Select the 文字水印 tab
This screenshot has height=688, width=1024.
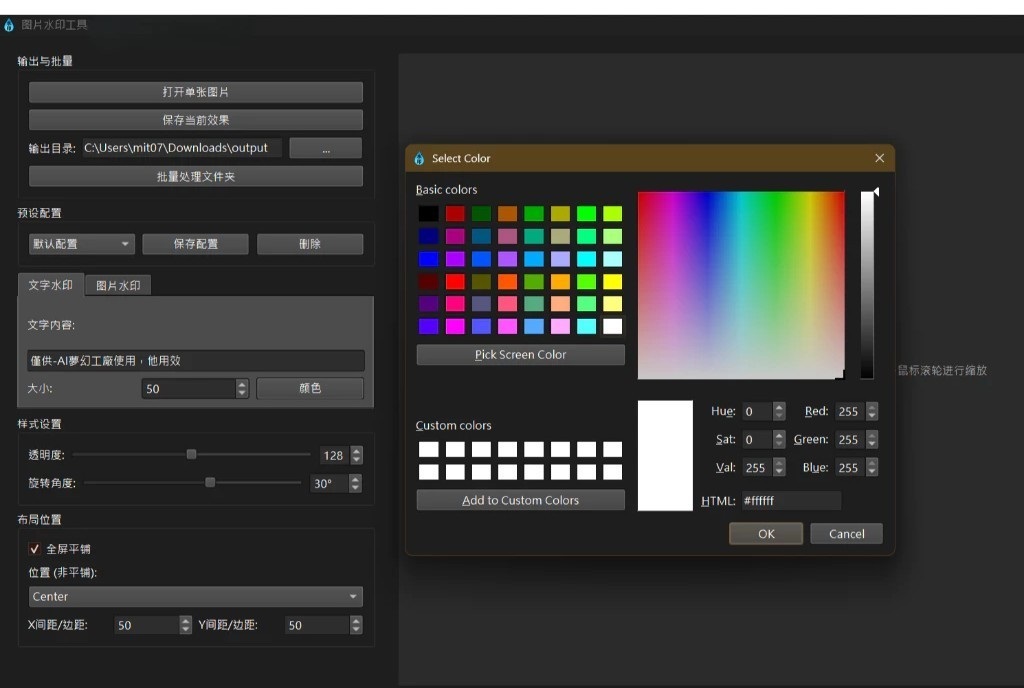(50, 285)
